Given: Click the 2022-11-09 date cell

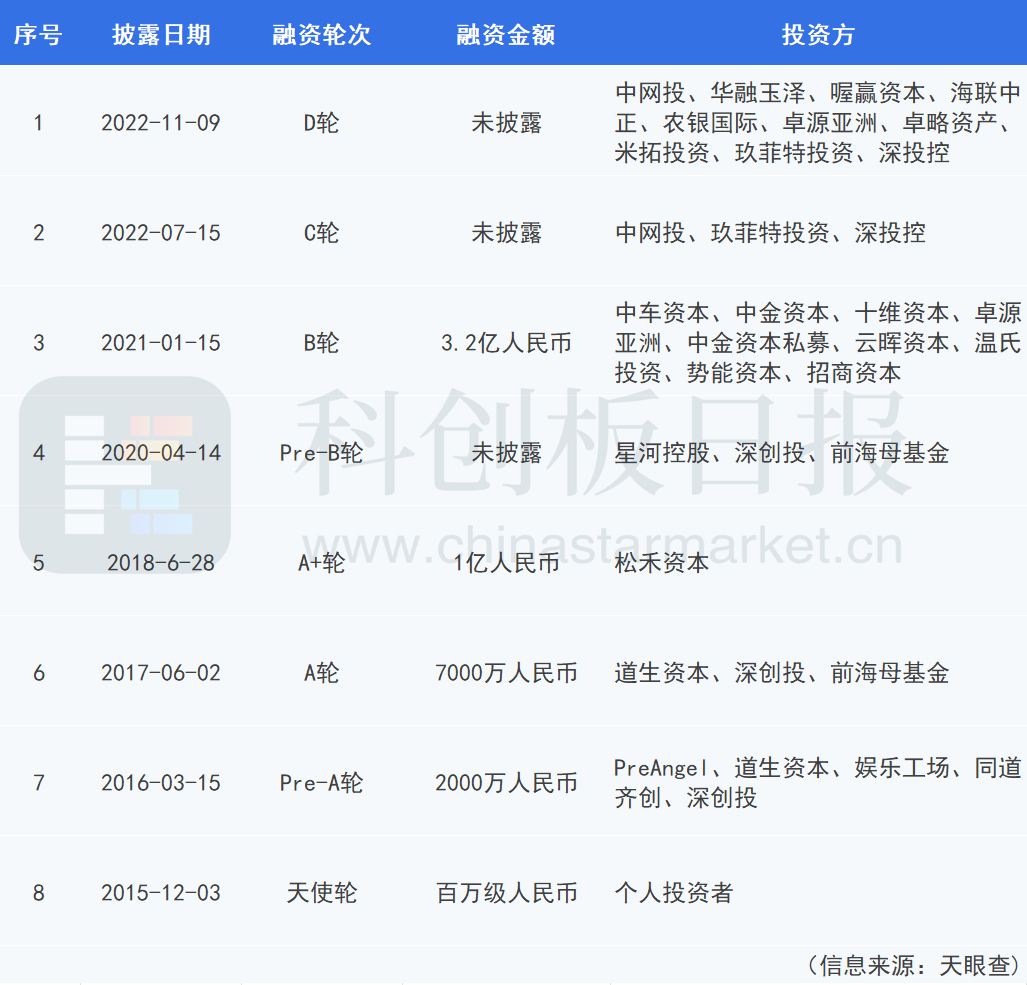Looking at the screenshot, I should click(161, 123).
